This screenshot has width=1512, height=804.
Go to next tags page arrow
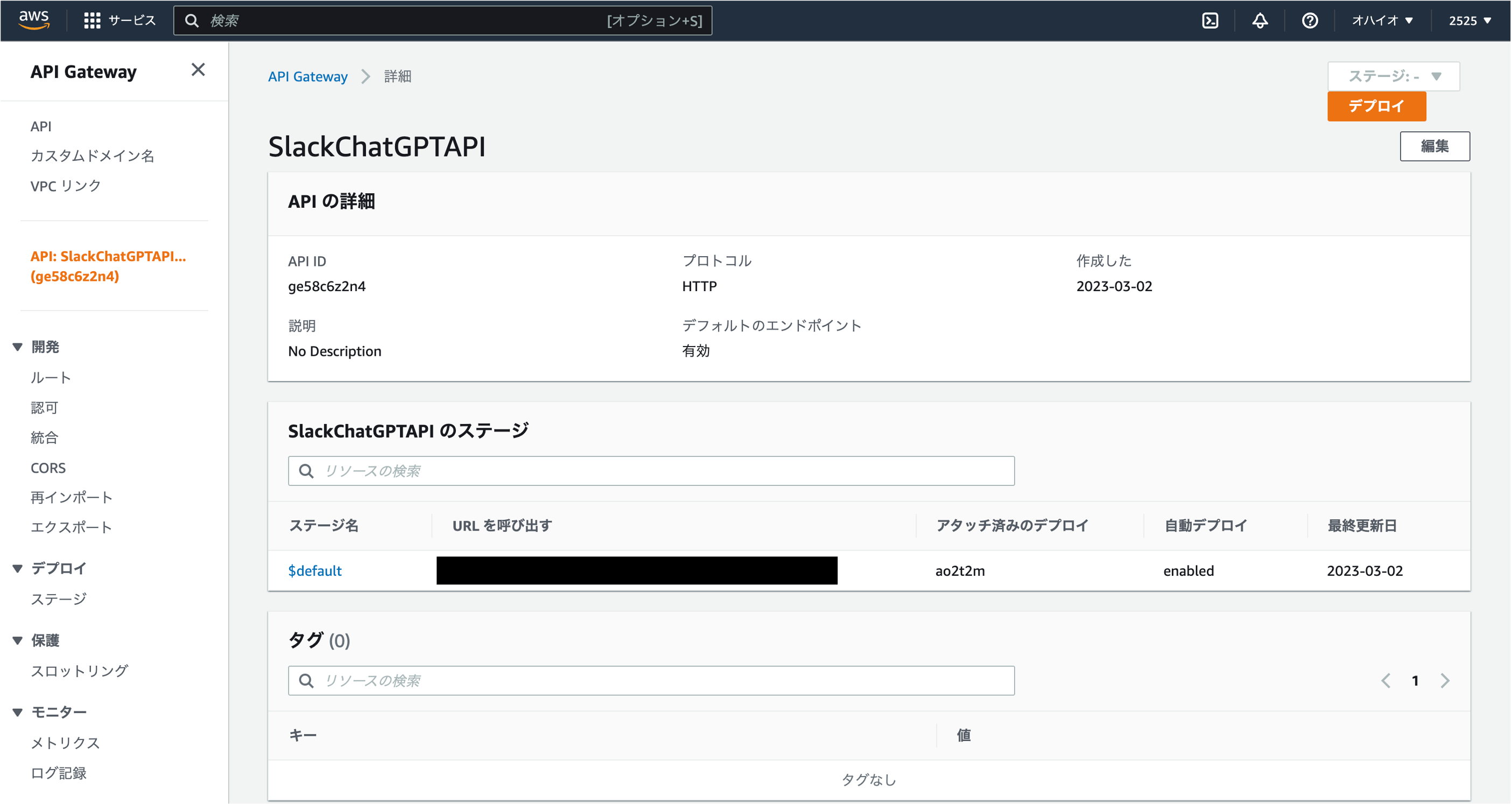[1445, 681]
